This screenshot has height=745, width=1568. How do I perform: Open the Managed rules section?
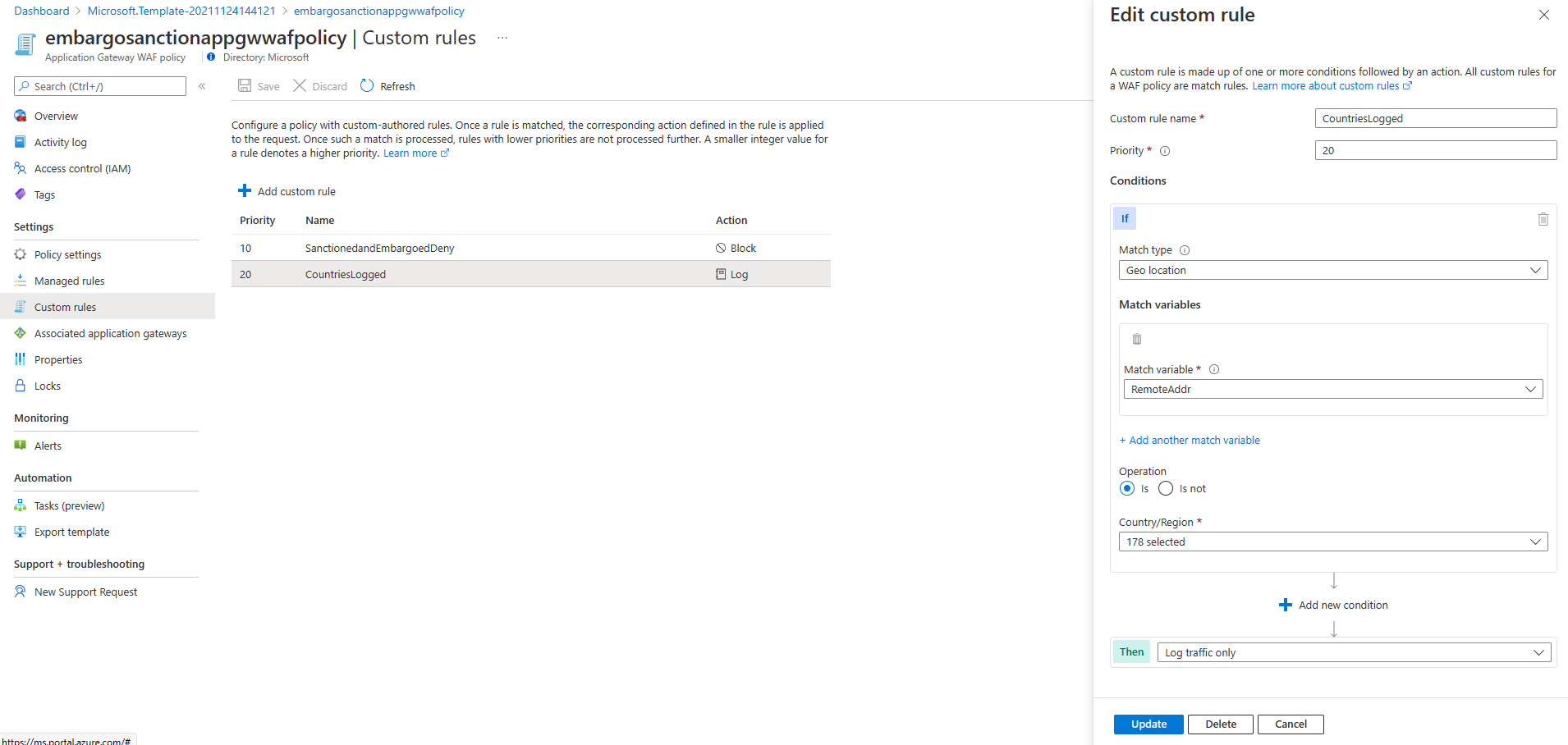[x=69, y=280]
